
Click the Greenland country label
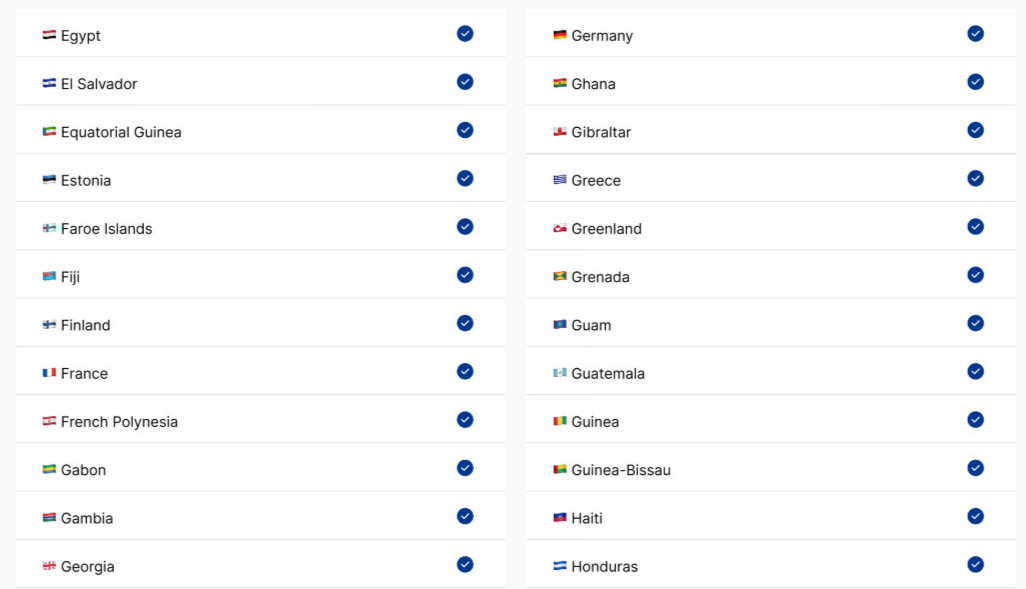[x=606, y=229]
